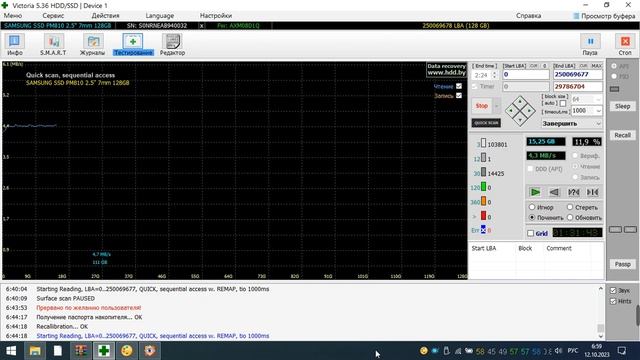Select the Починить radio button
Image resolution: width=640 pixels, height=360 pixels.
(532, 218)
